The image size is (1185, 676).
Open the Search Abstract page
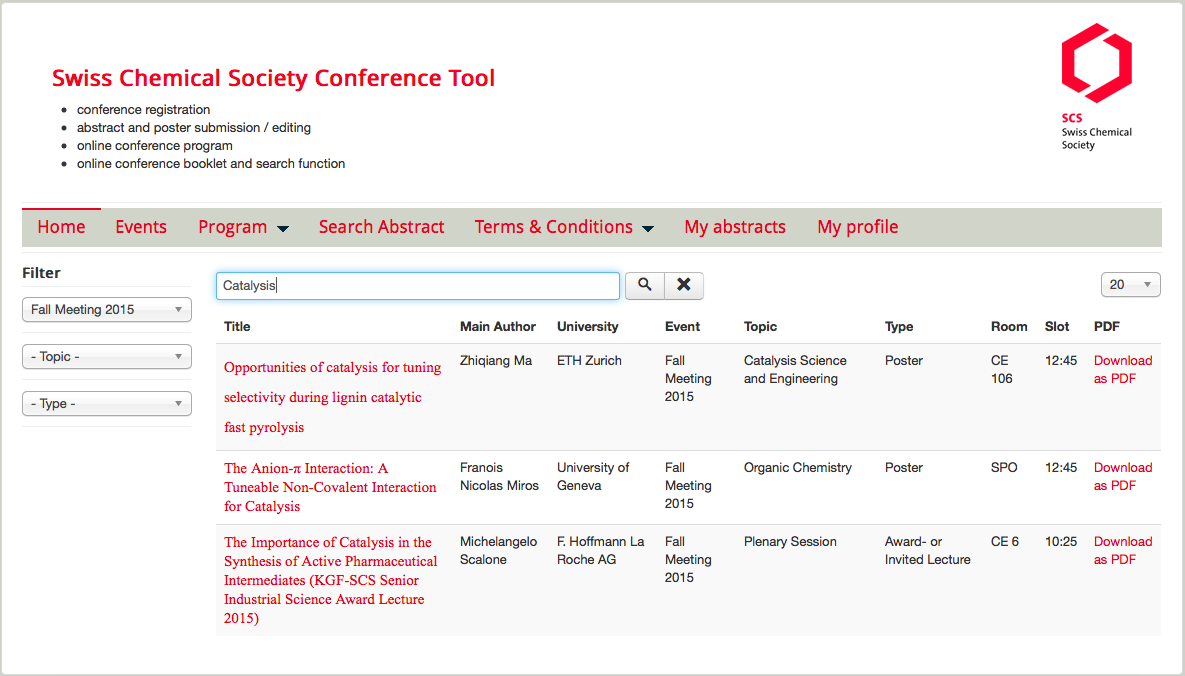[x=381, y=227]
